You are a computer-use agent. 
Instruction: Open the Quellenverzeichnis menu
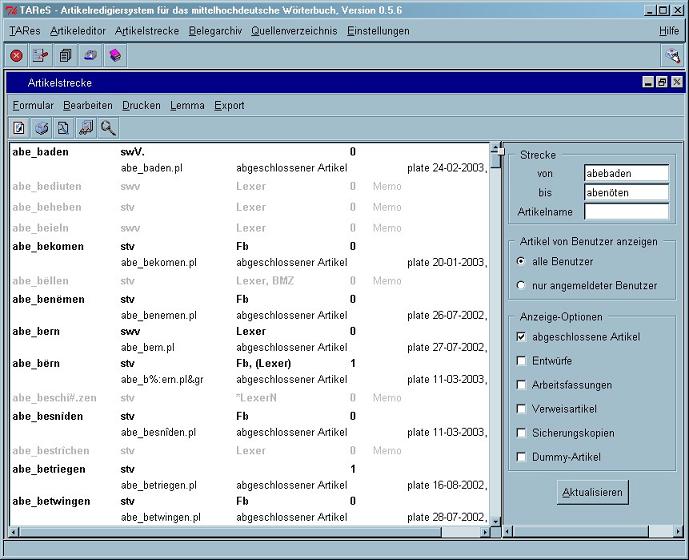click(294, 31)
